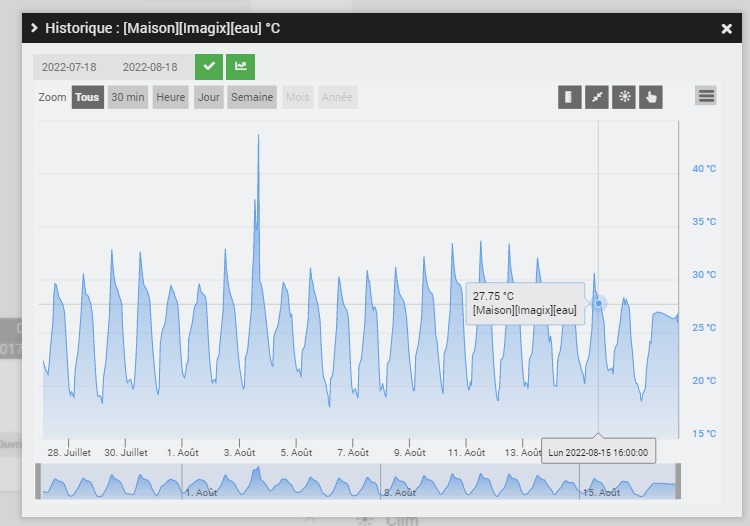Viewport: 750px width, 526px height.
Task: Select the disabled Année zoom option
Action: 337,97
